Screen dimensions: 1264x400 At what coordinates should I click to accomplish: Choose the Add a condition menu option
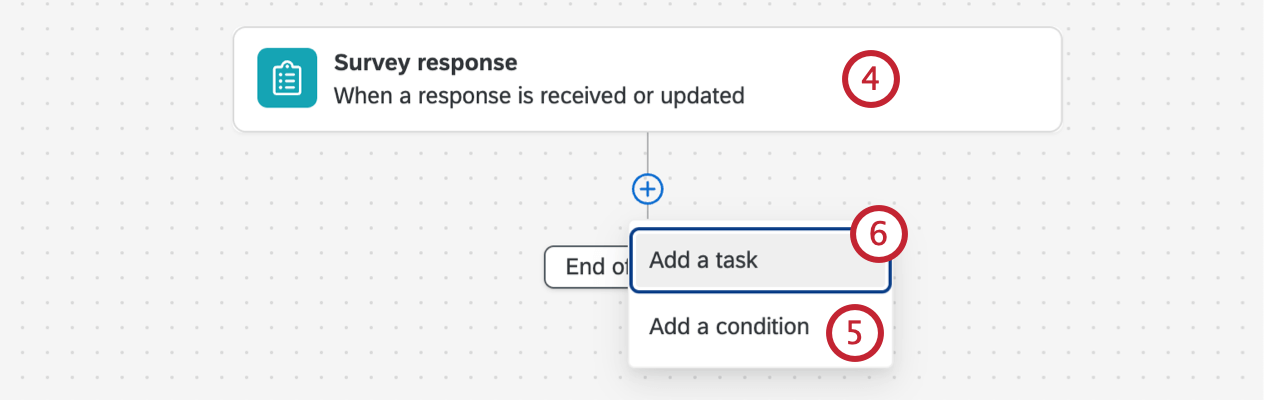pyautogui.click(x=729, y=326)
